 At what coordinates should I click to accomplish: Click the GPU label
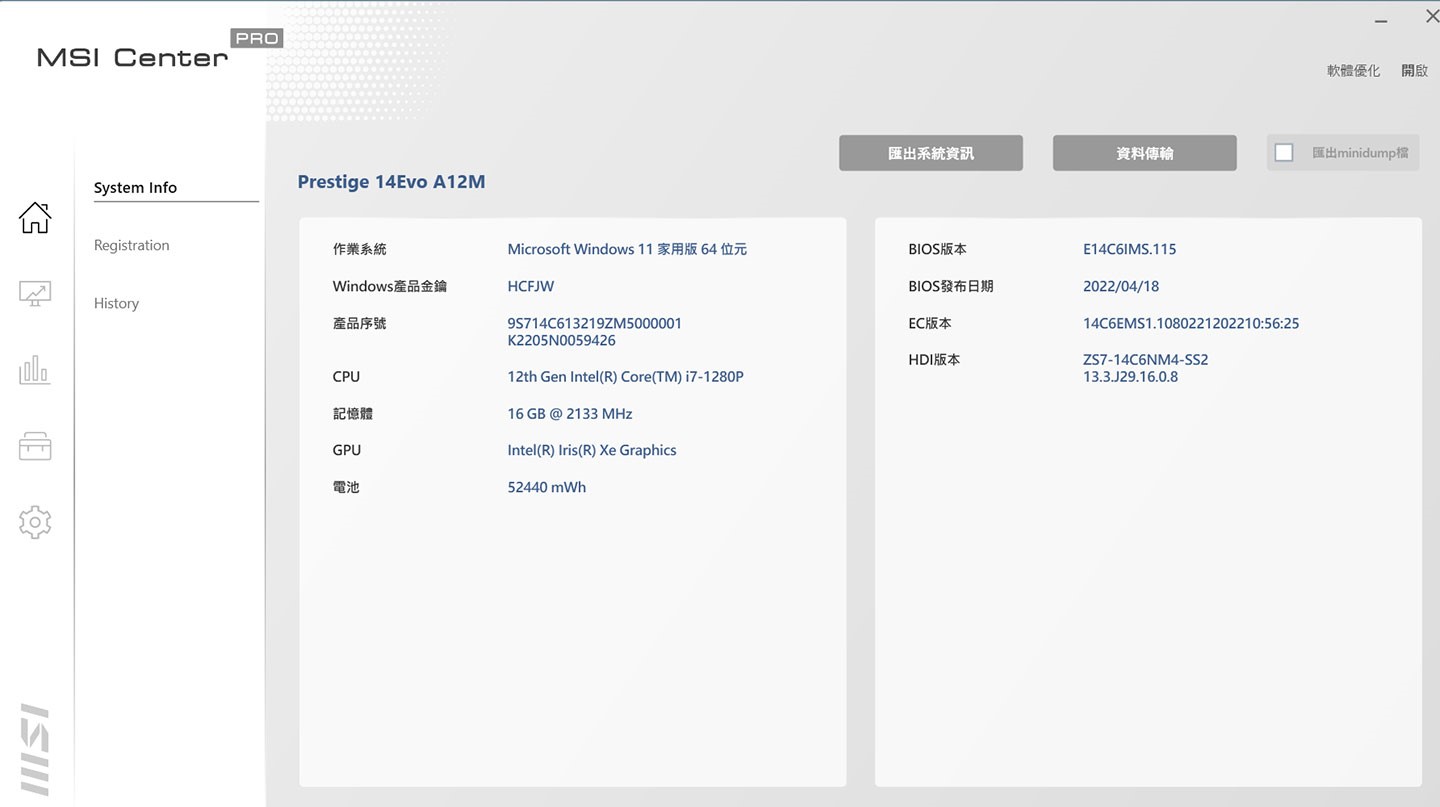[x=347, y=450]
